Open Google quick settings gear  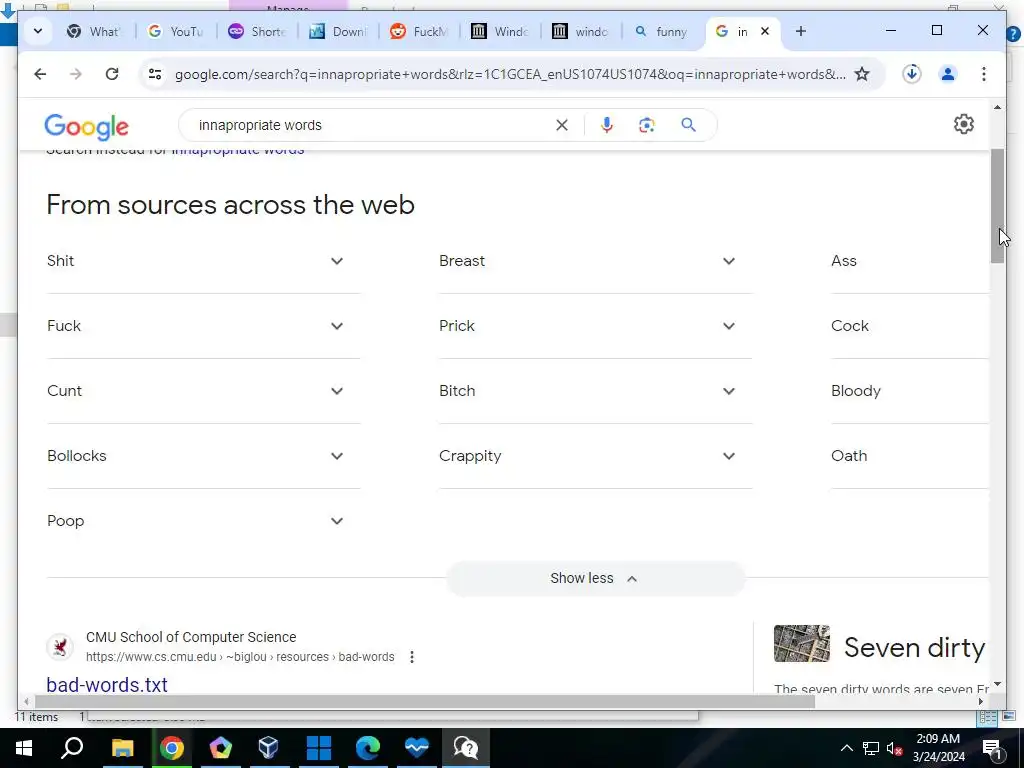(x=964, y=124)
